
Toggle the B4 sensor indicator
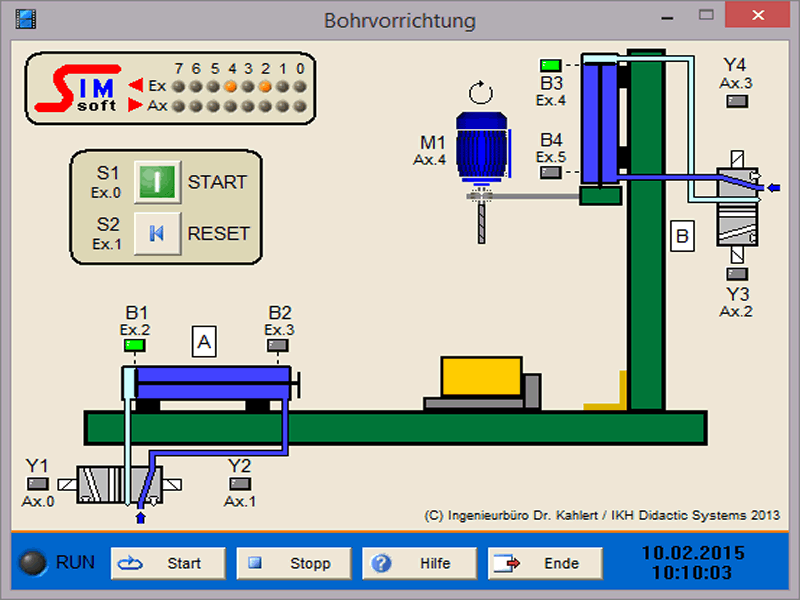coord(551,172)
